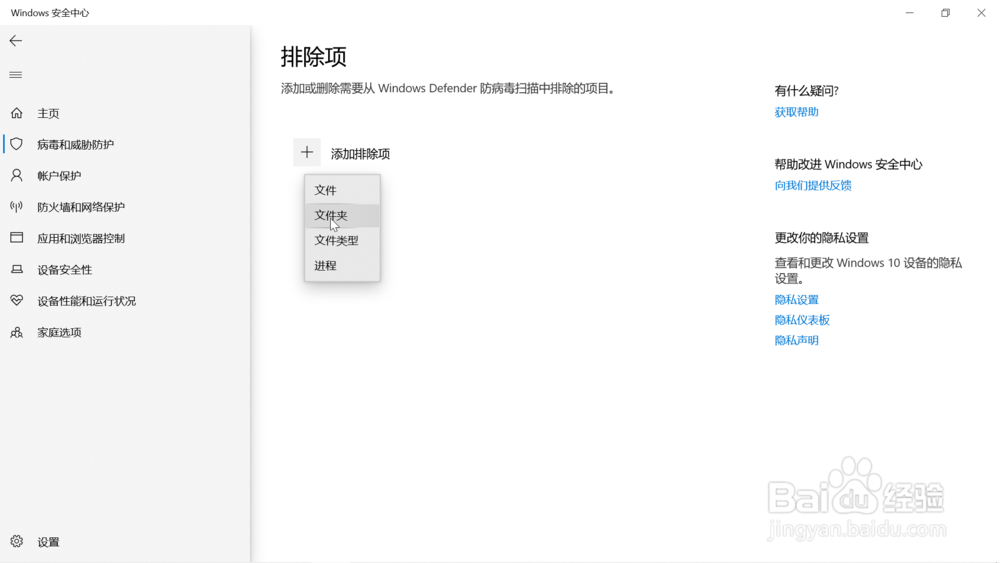
Task: Click the heart icon for 设备性能和运行状况
Action: point(17,300)
